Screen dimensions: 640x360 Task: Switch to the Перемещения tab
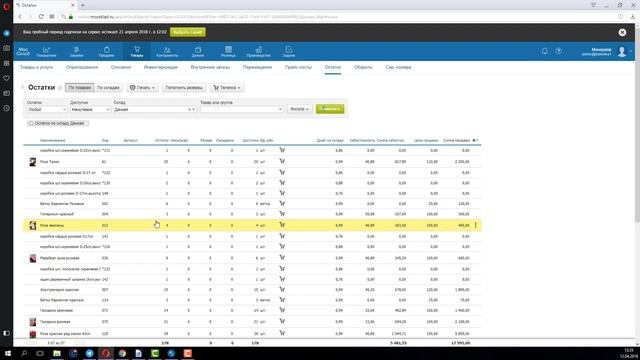click(257, 67)
